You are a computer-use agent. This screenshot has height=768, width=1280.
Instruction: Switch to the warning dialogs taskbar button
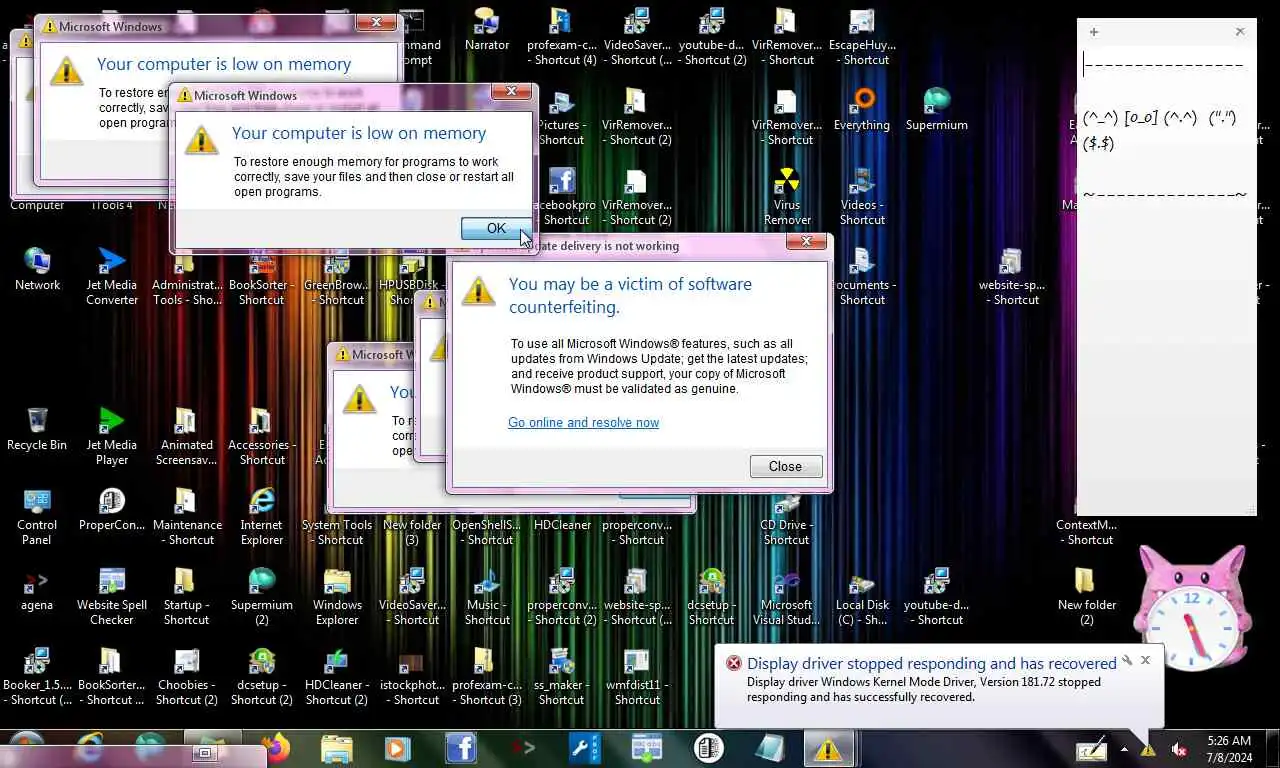point(827,748)
